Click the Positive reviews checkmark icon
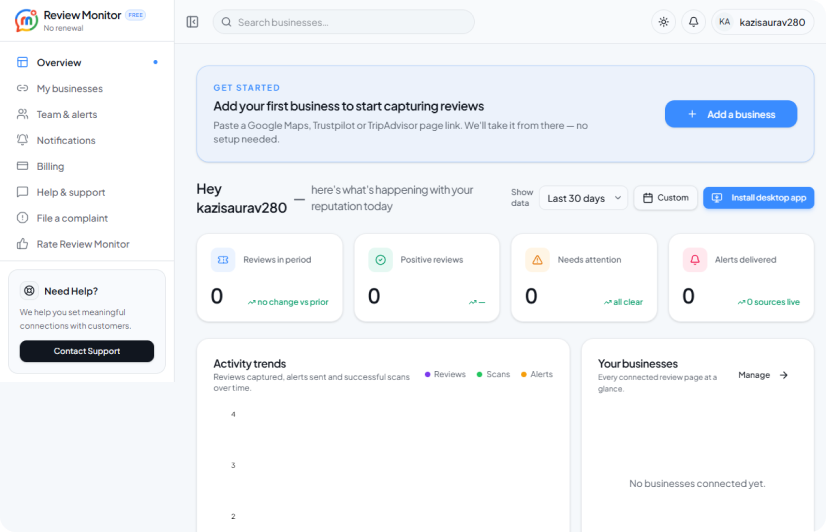 point(380,260)
